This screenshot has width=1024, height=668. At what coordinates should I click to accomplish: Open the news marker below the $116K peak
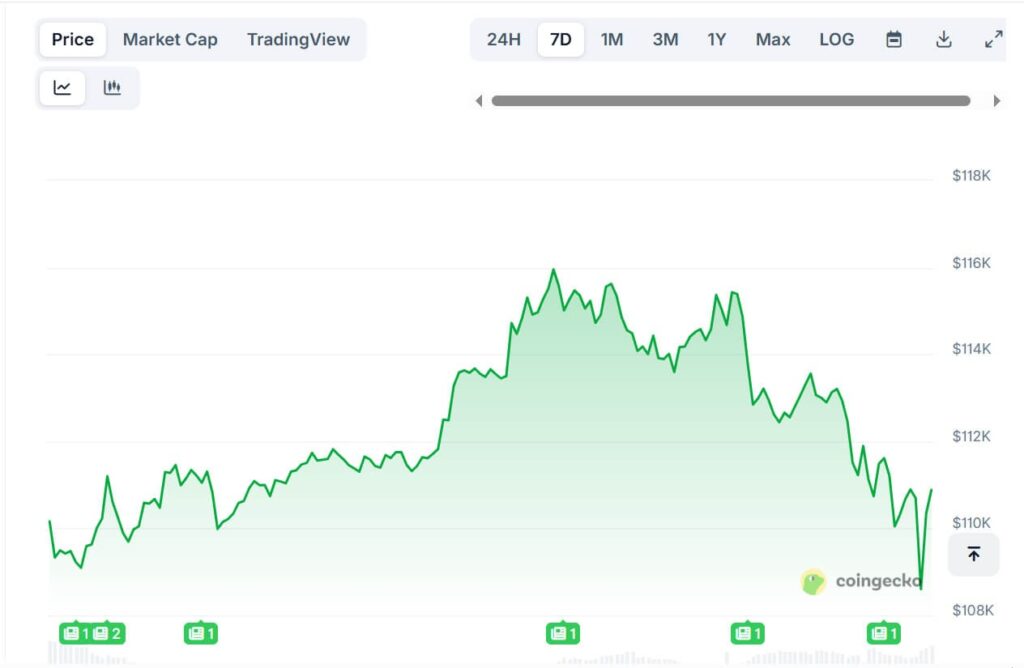(x=563, y=633)
